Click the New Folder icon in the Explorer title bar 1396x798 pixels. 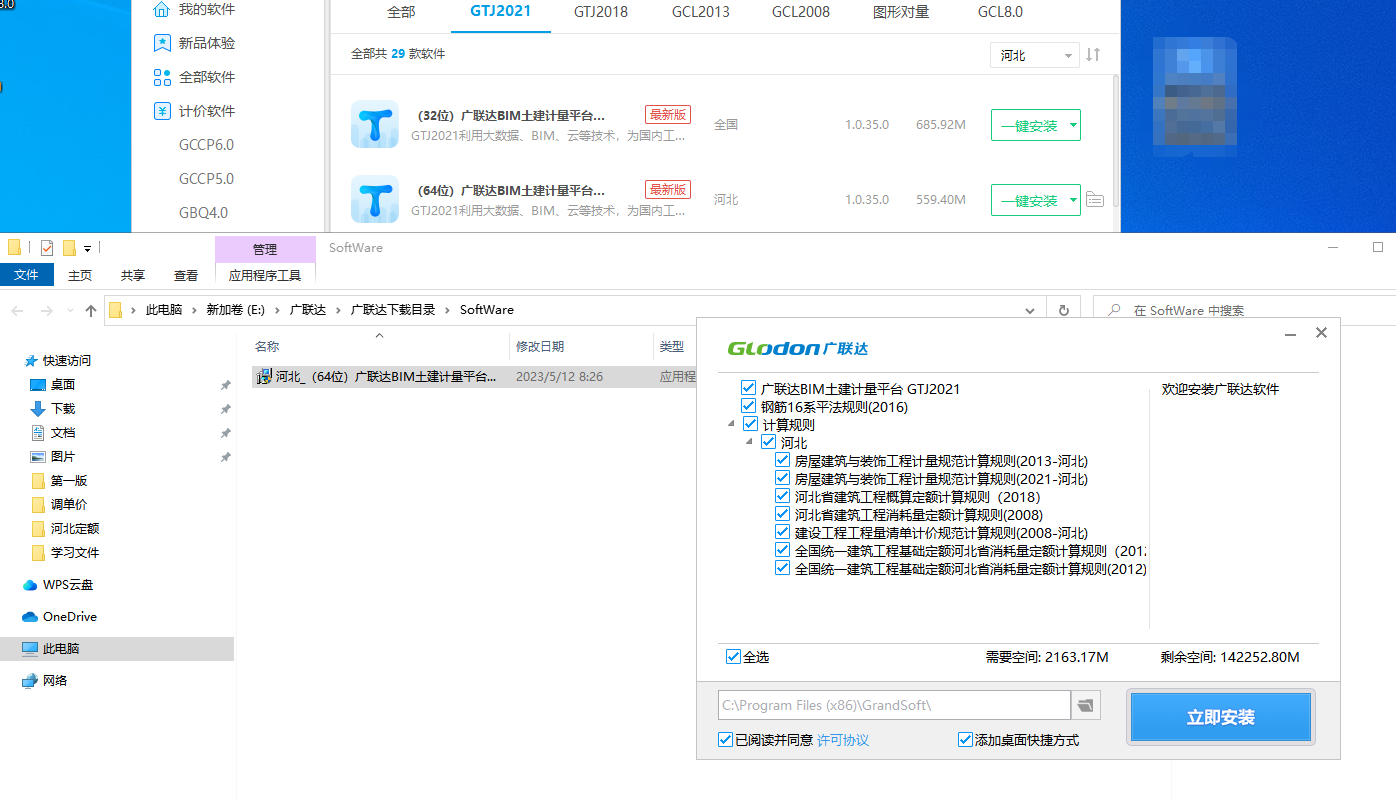[x=69, y=248]
